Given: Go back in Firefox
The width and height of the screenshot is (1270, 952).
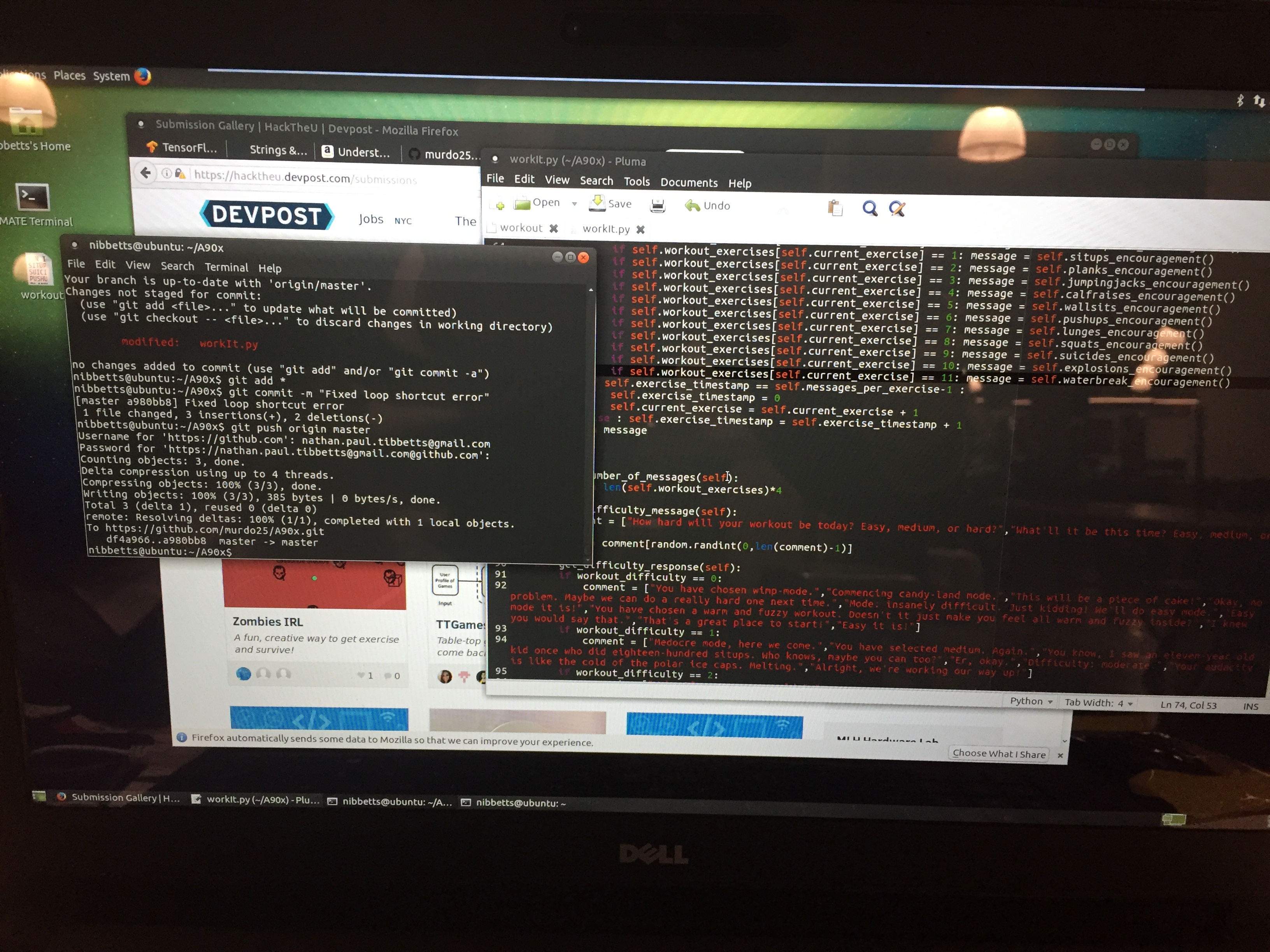Looking at the screenshot, I should point(146,173).
